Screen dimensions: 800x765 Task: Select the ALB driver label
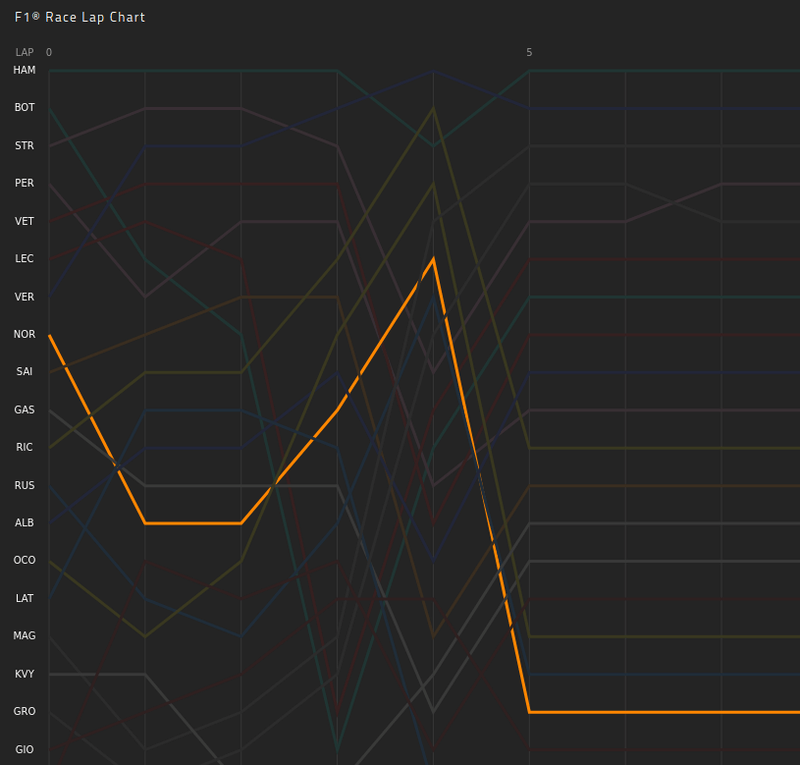coord(24,522)
